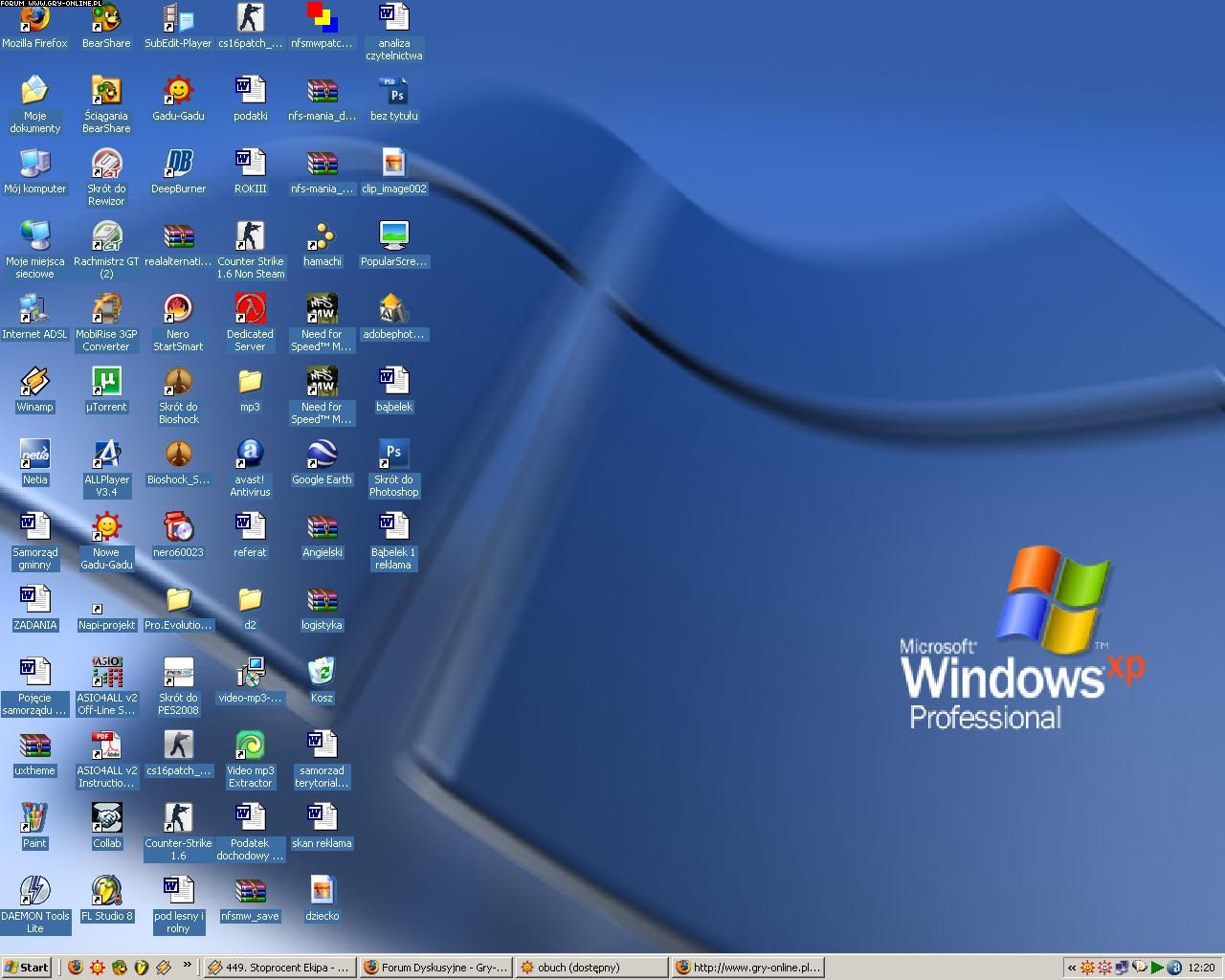The height and width of the screenshot is (980, 1225).
Task: Open the Winamp desktop shortcut
Action: (34, 390)
